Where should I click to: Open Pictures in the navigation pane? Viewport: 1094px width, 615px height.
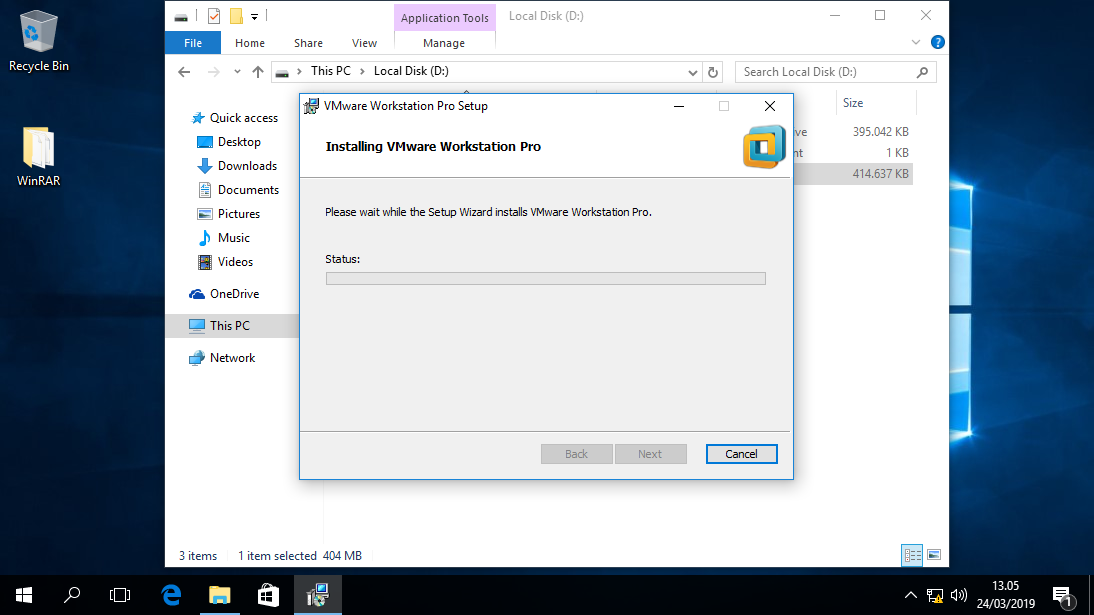[x=239, y=214]
